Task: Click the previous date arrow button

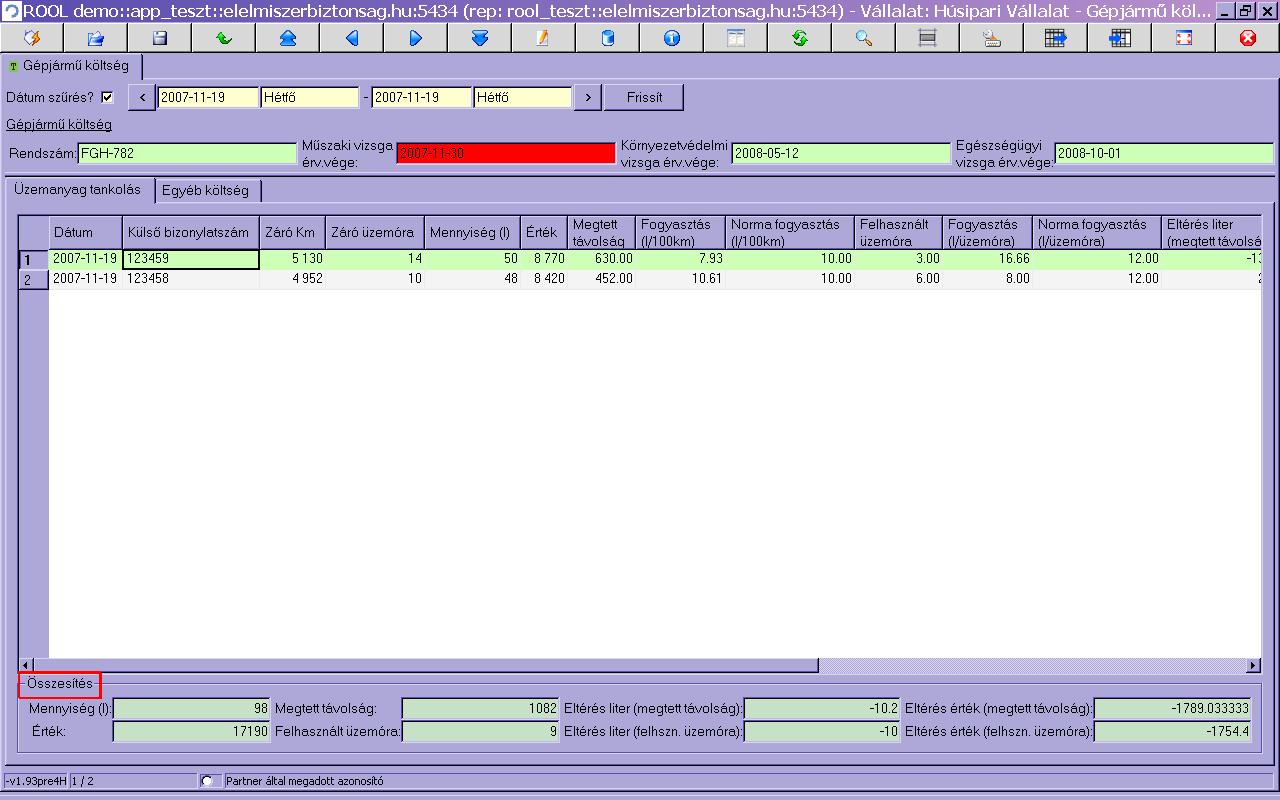Action: pyautogui.click(x=142, y=97)
